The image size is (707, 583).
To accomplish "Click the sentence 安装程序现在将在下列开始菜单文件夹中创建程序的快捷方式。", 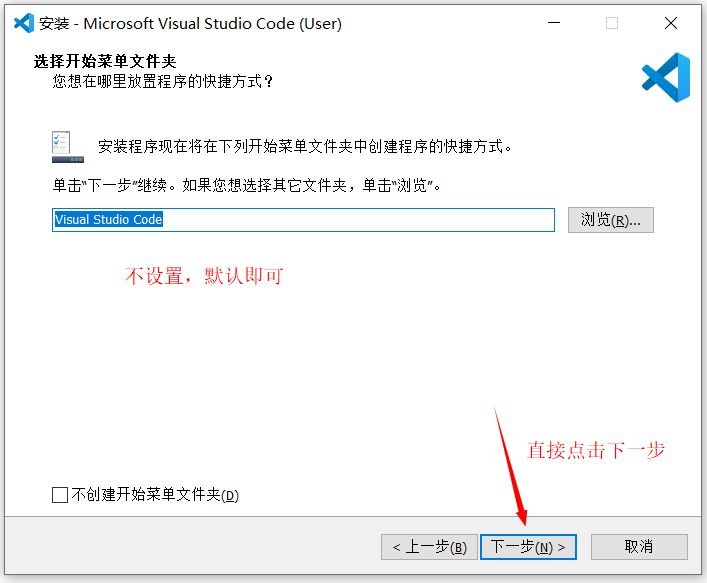I will [305, 146].
